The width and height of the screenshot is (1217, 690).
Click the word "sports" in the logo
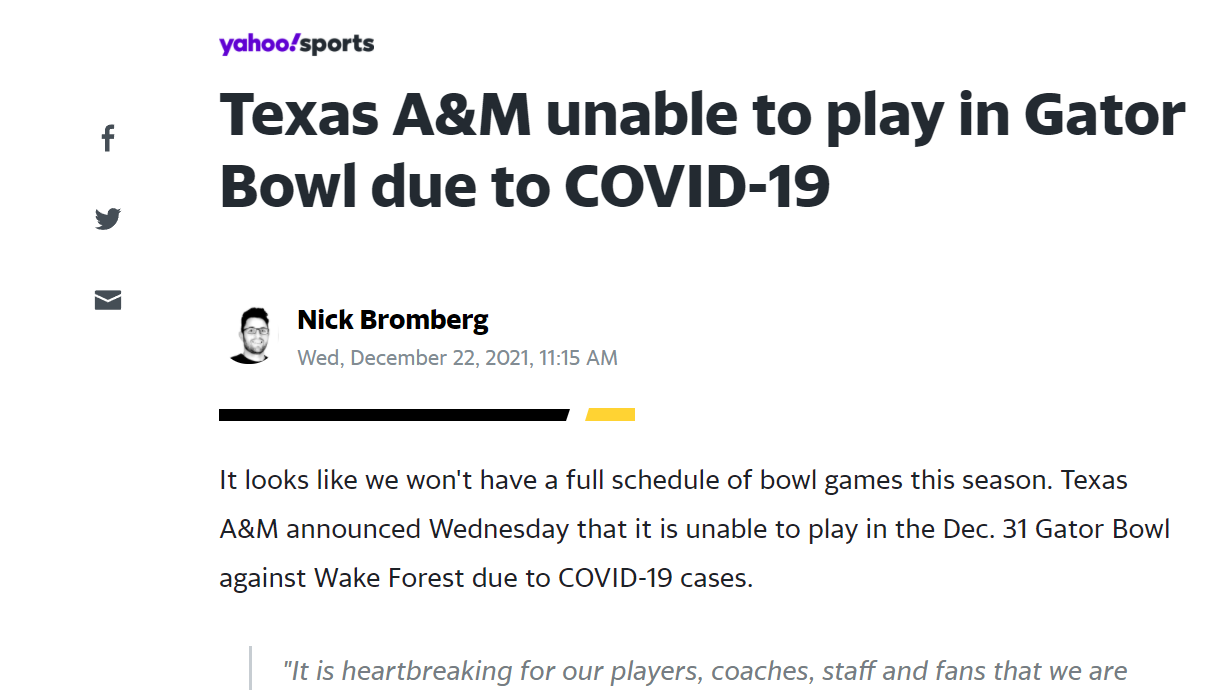pyautogui.click(x=338, y=44)
